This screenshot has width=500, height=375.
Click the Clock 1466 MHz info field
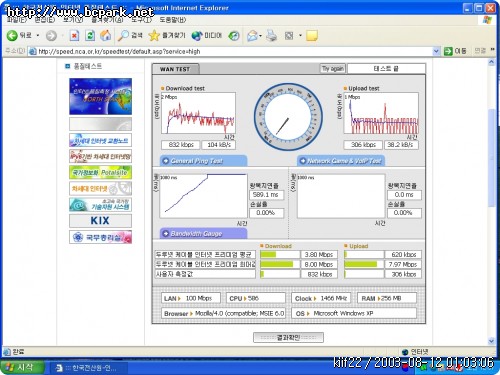click(321, 298)
